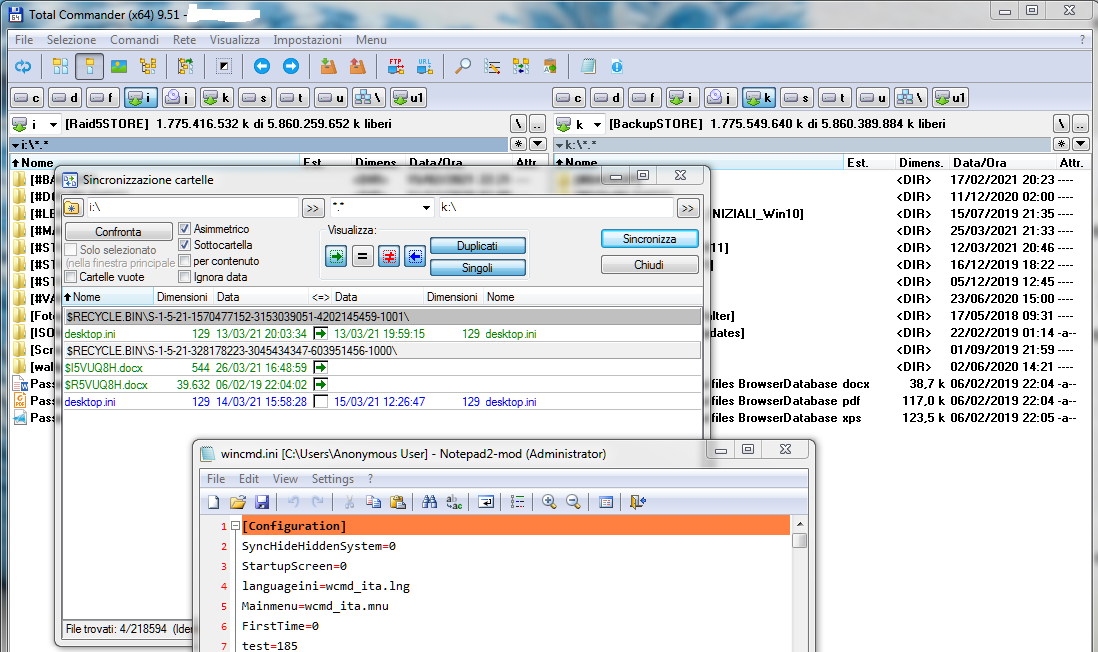Click >> browse button next to i:\ path

(313, 208)
